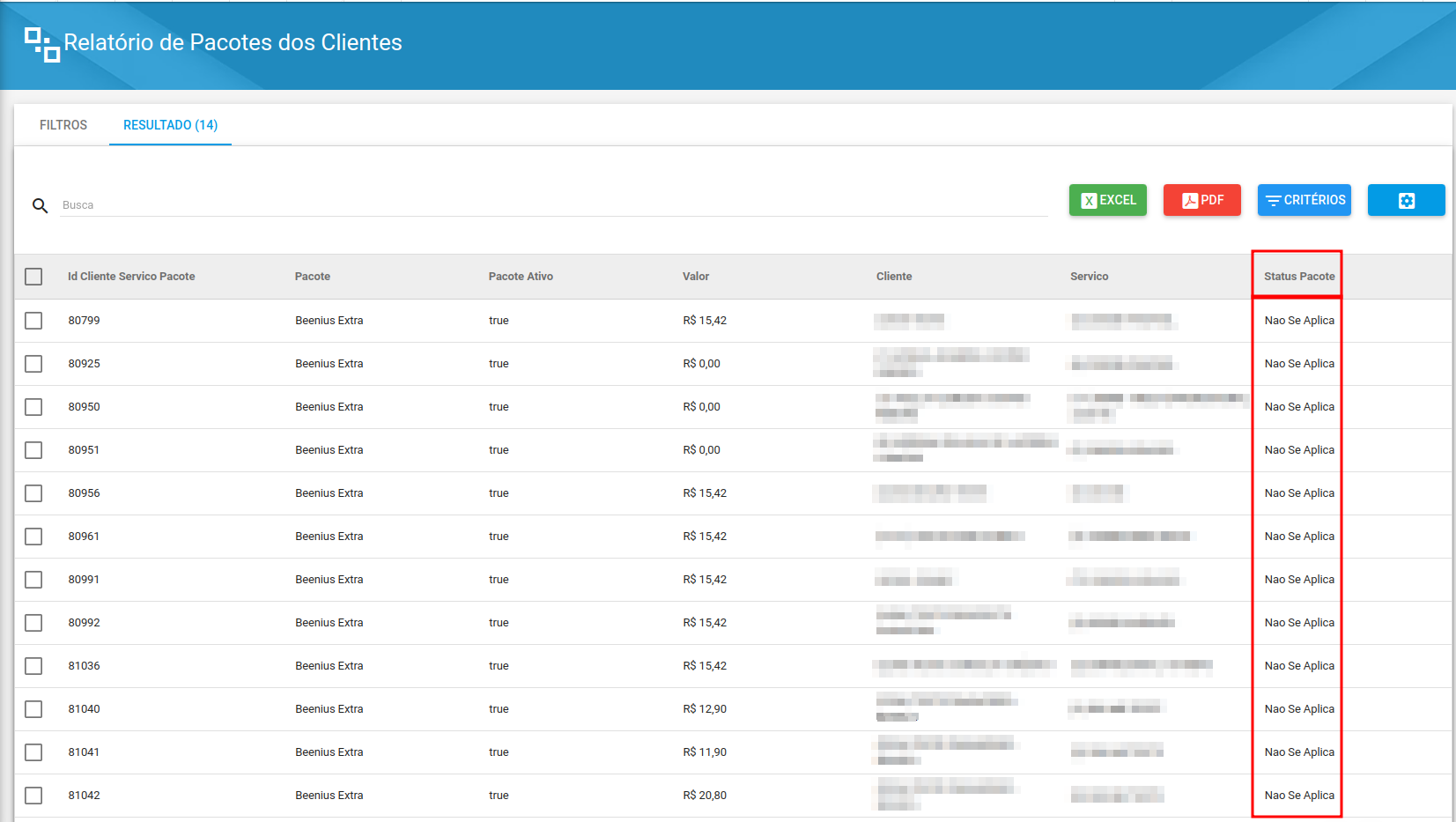Sort by Pacote column header

(x=313, y=277)
